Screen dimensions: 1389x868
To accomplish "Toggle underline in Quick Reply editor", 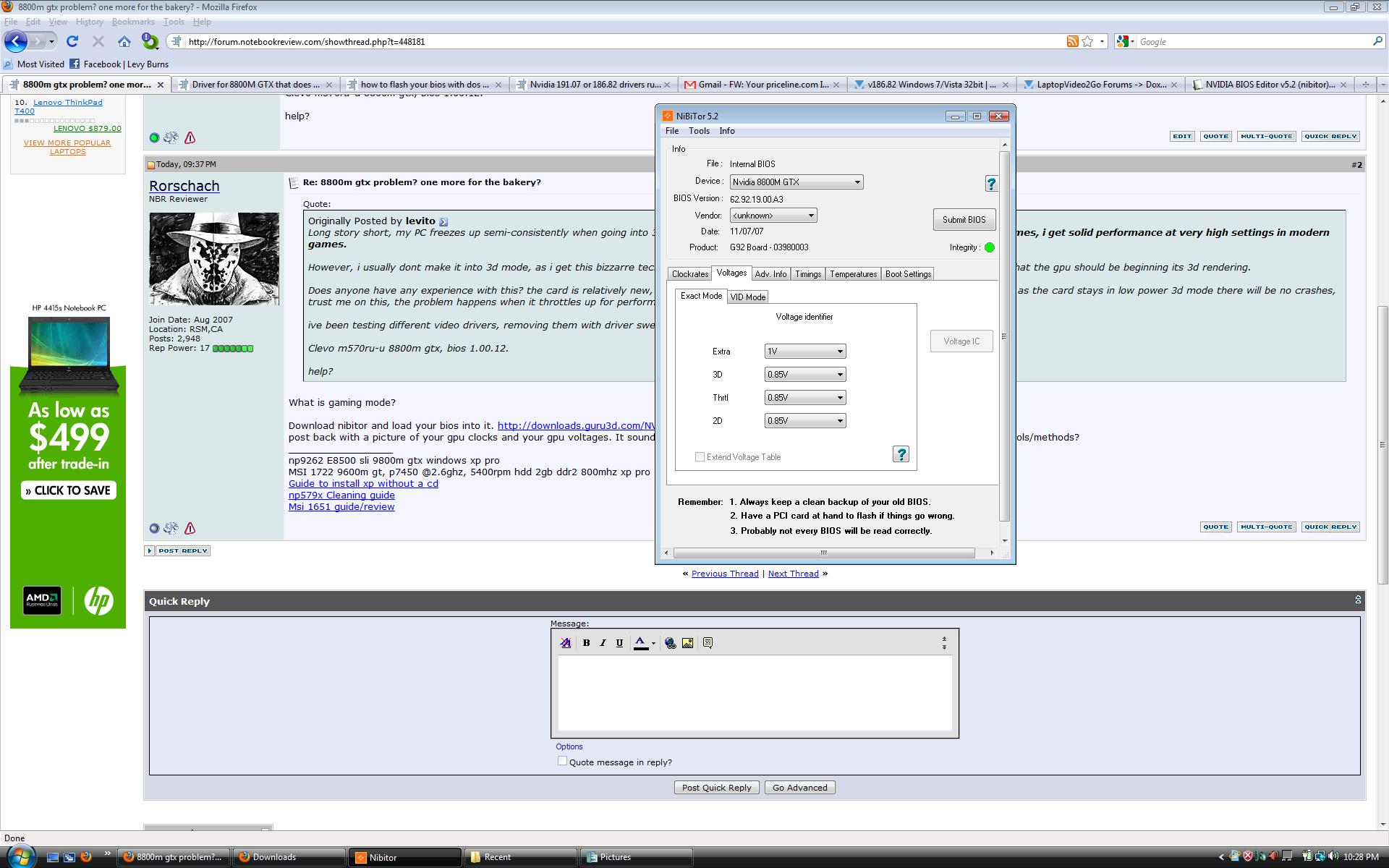I will coord(619,642).
